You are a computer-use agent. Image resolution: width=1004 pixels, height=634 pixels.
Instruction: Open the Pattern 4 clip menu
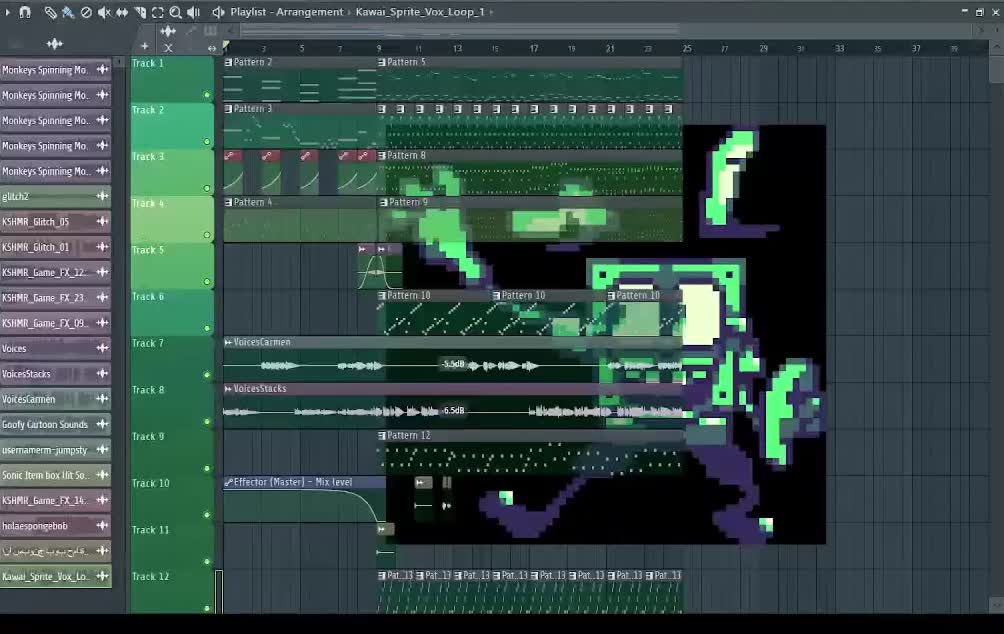(229, 202)
